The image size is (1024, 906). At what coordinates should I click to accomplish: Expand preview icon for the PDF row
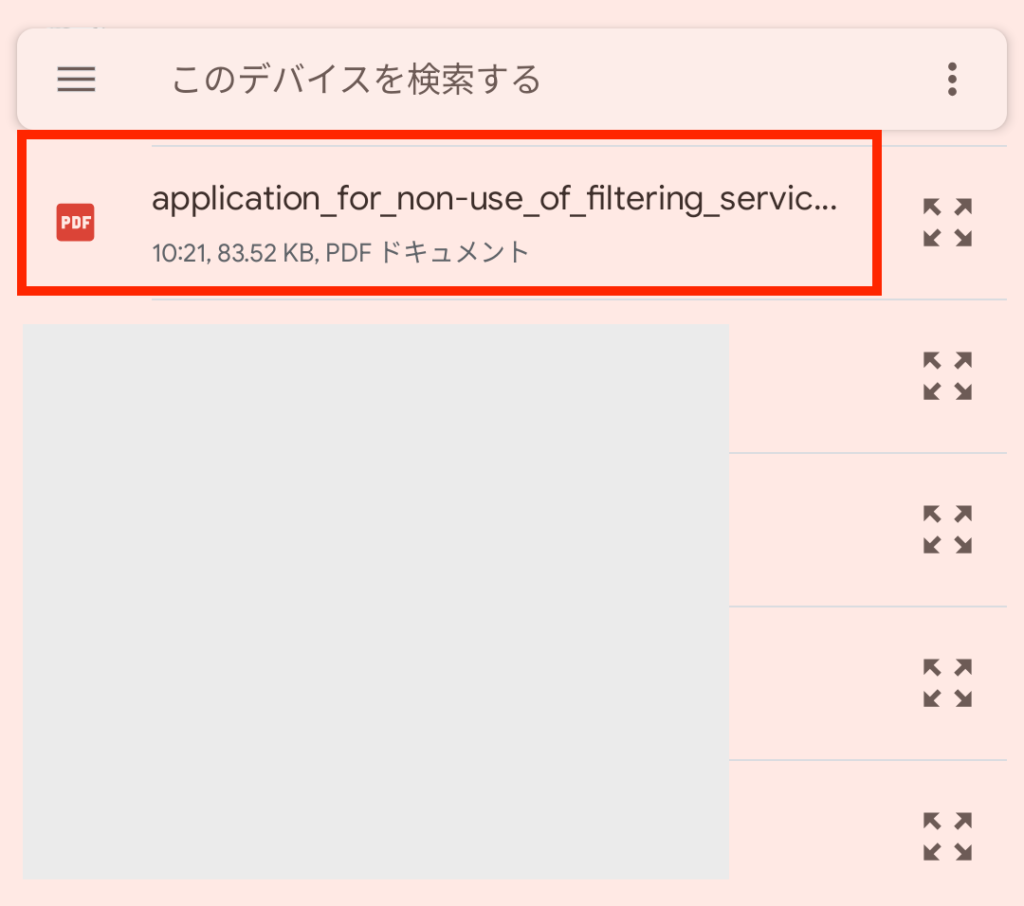[947, 222]
